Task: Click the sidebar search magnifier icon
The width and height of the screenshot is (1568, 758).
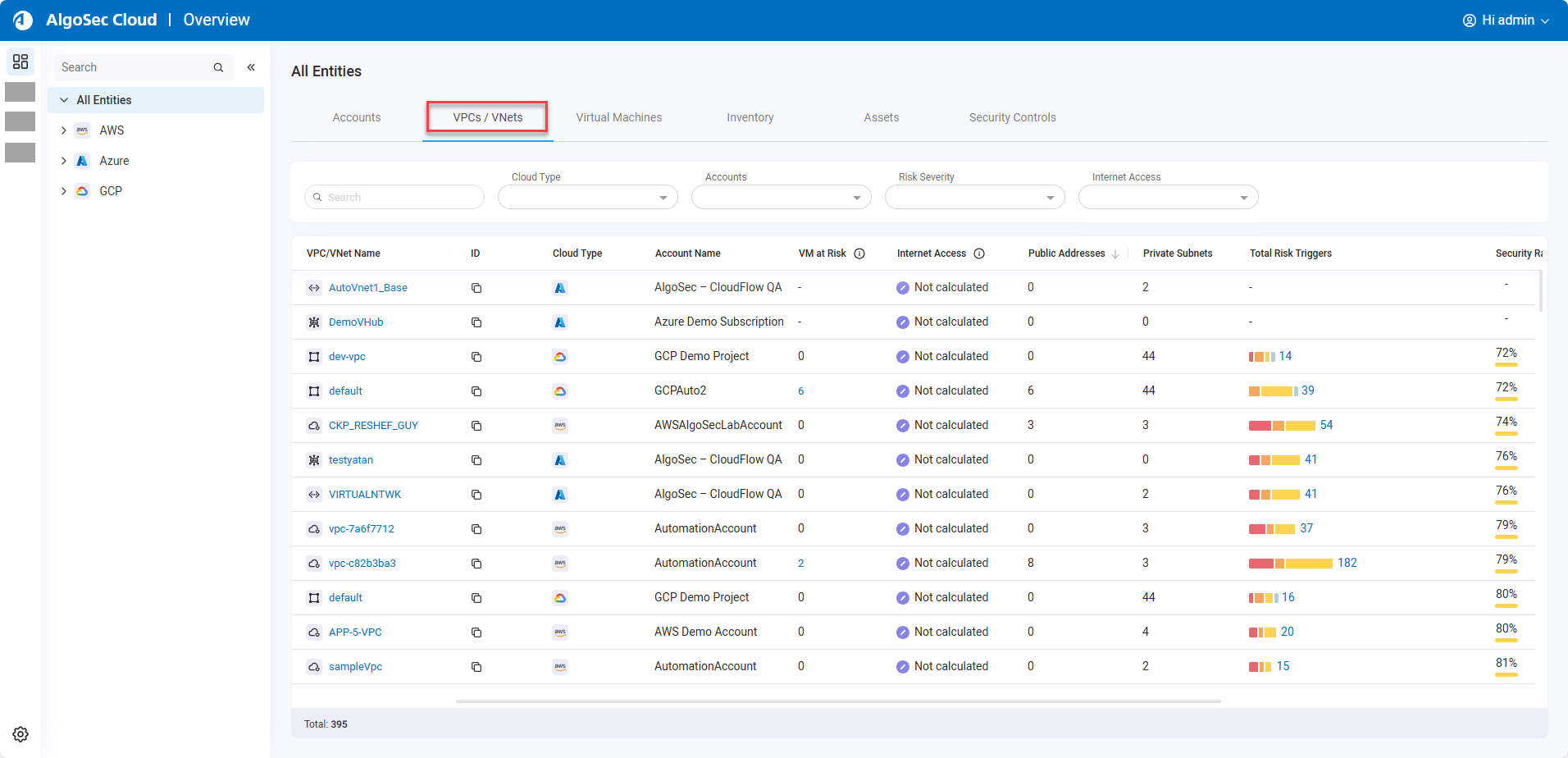Action: (x=218, y=67)
